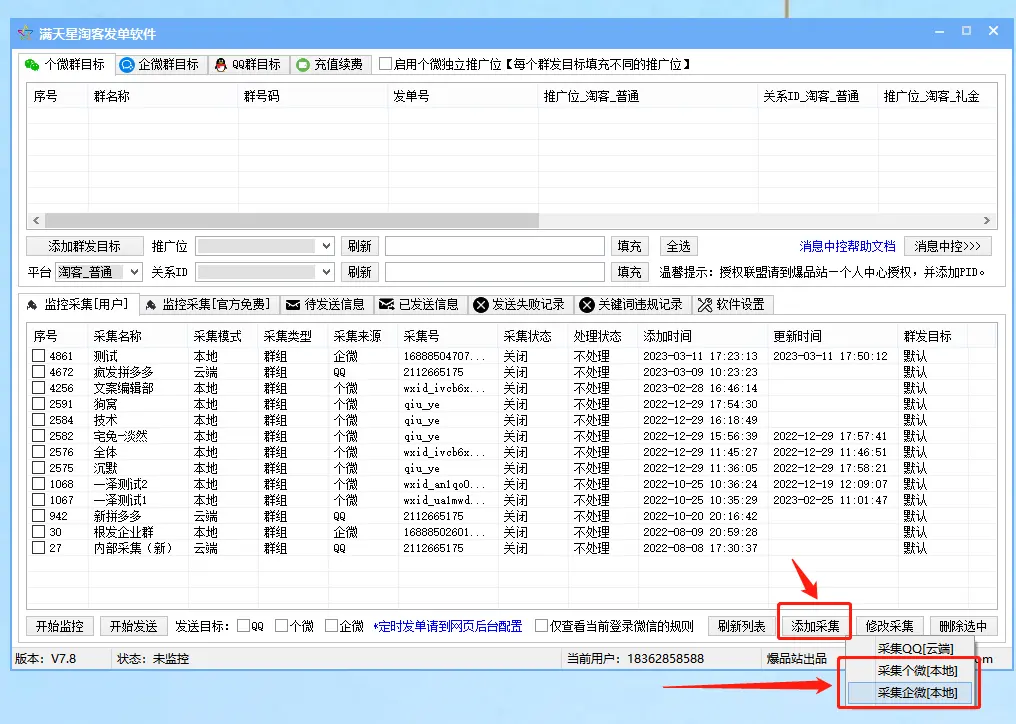Open the 软件设置 tab

tap(732, 305)
